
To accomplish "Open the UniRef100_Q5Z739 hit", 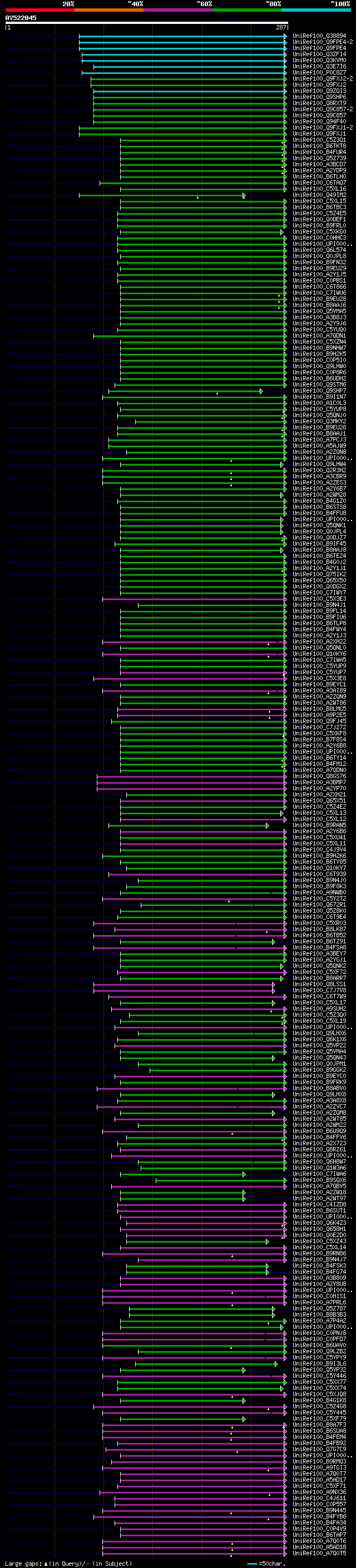I will click(319, 159).
